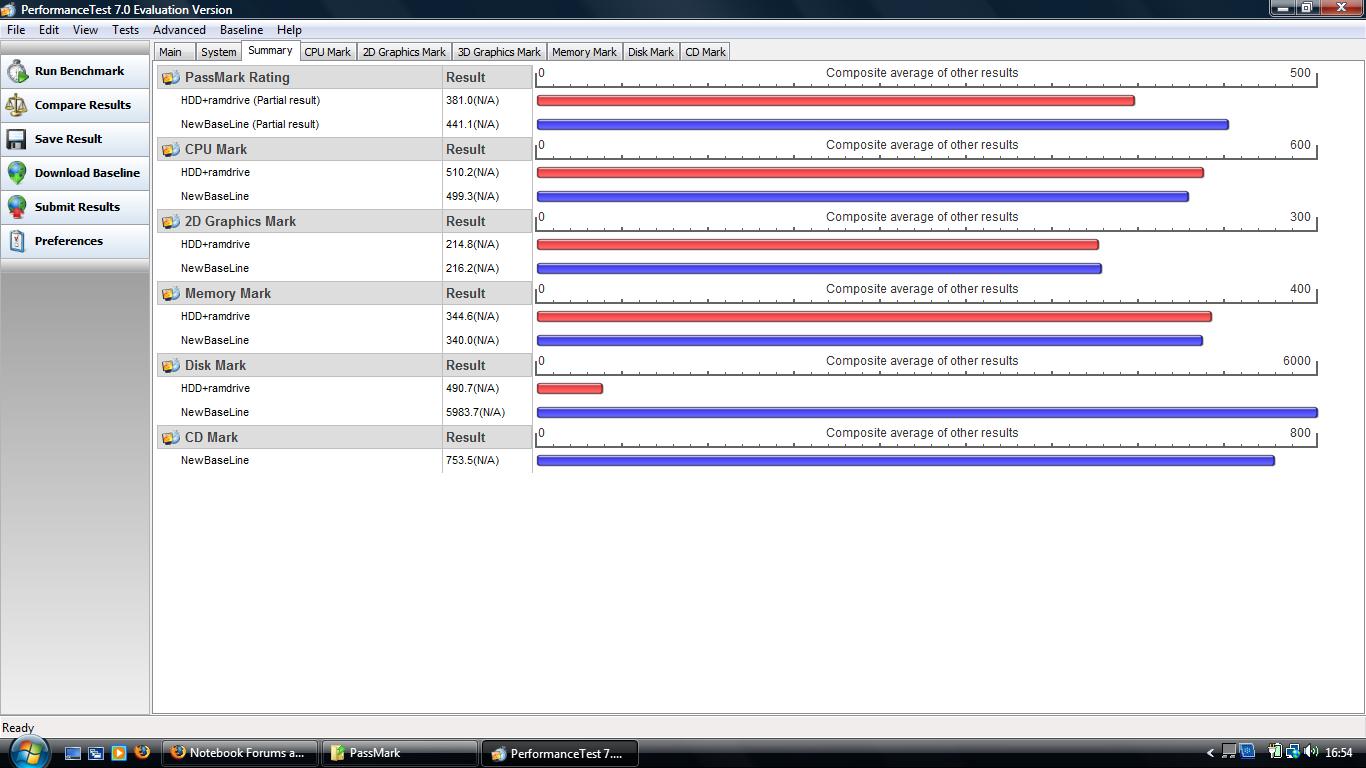Open the File menu

click(x=16, y=30)
